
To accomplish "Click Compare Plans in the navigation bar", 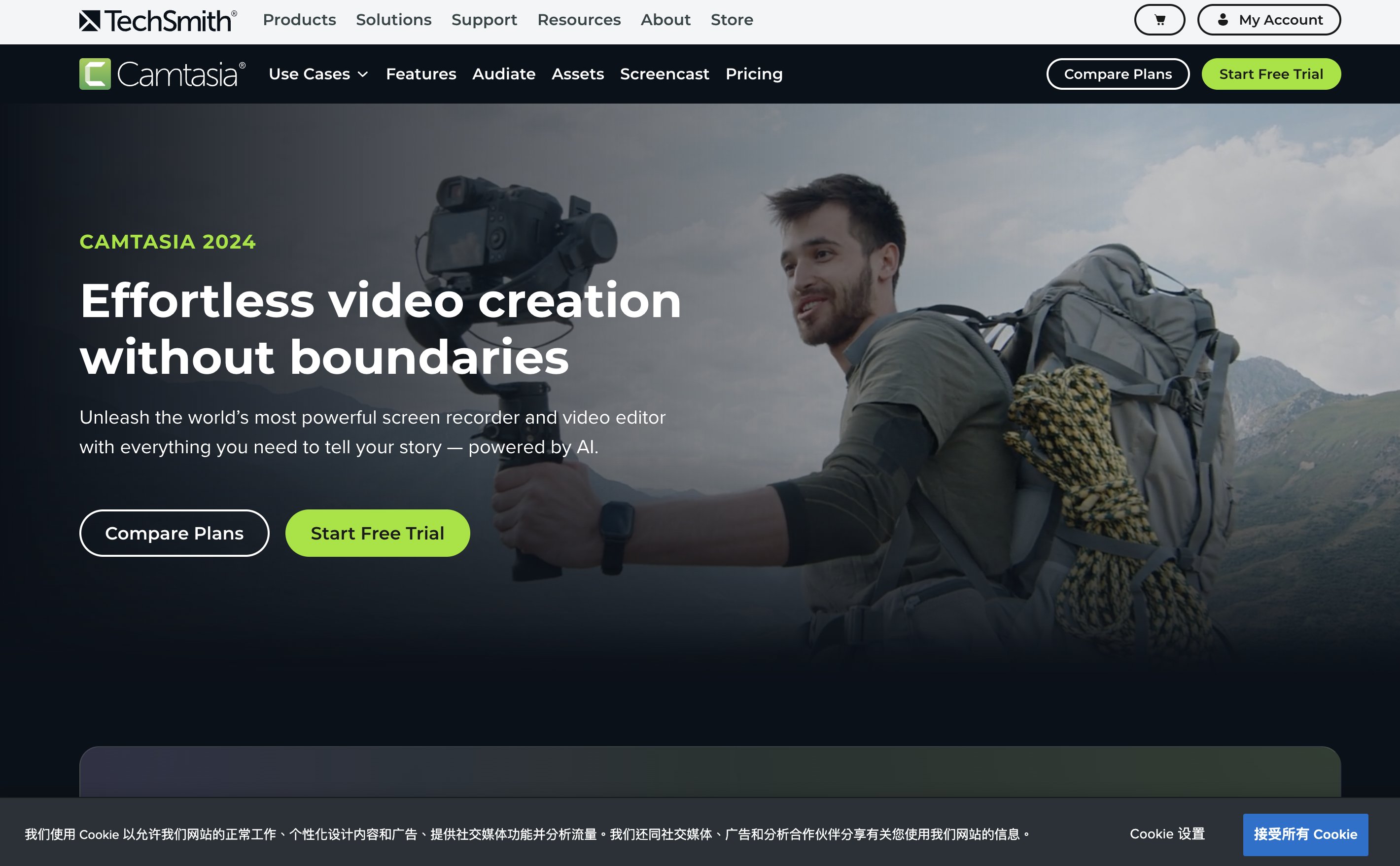I will 1117,74.
